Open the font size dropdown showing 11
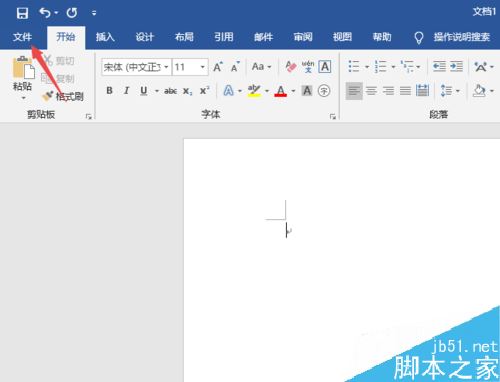Viewport: 500px width, 382px height. coord(202,67)
